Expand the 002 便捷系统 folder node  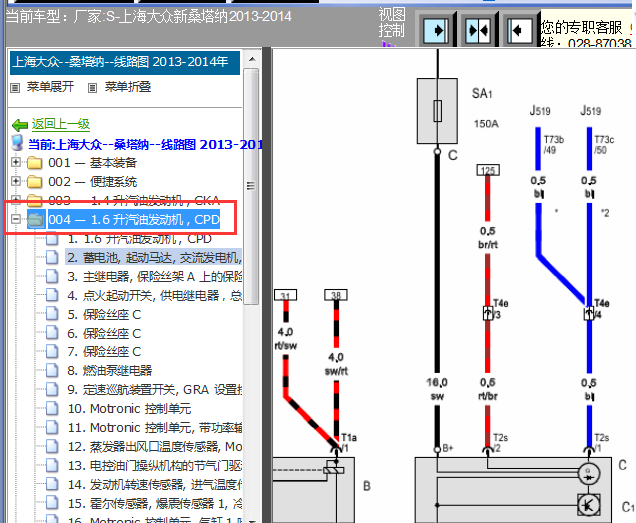pos(16,181)
